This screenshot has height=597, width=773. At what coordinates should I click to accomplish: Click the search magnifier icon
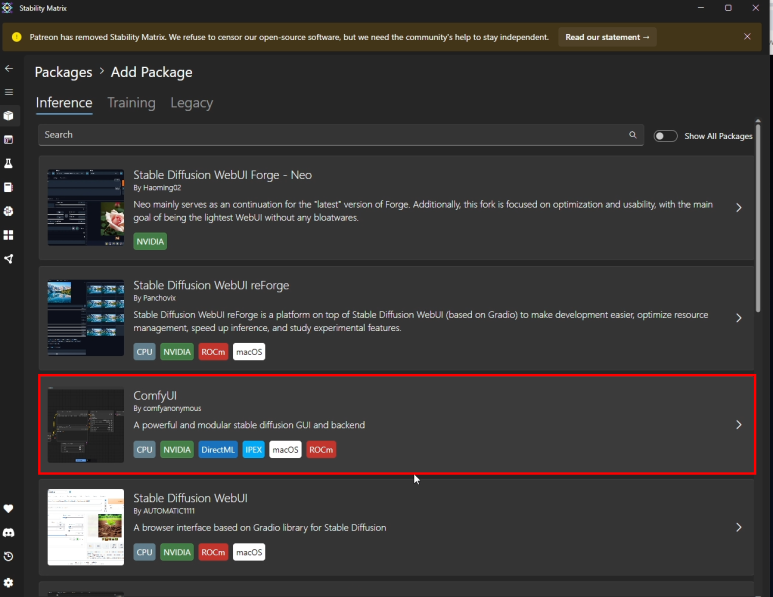click(x=632, y=135)
